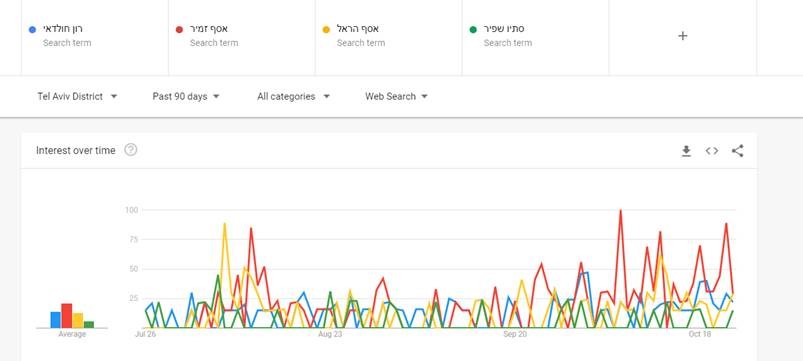Click the yellow dot for אסף הראל
Viewport: 803px width, 361px height.
pyautogui.click(x=326, y=30)
